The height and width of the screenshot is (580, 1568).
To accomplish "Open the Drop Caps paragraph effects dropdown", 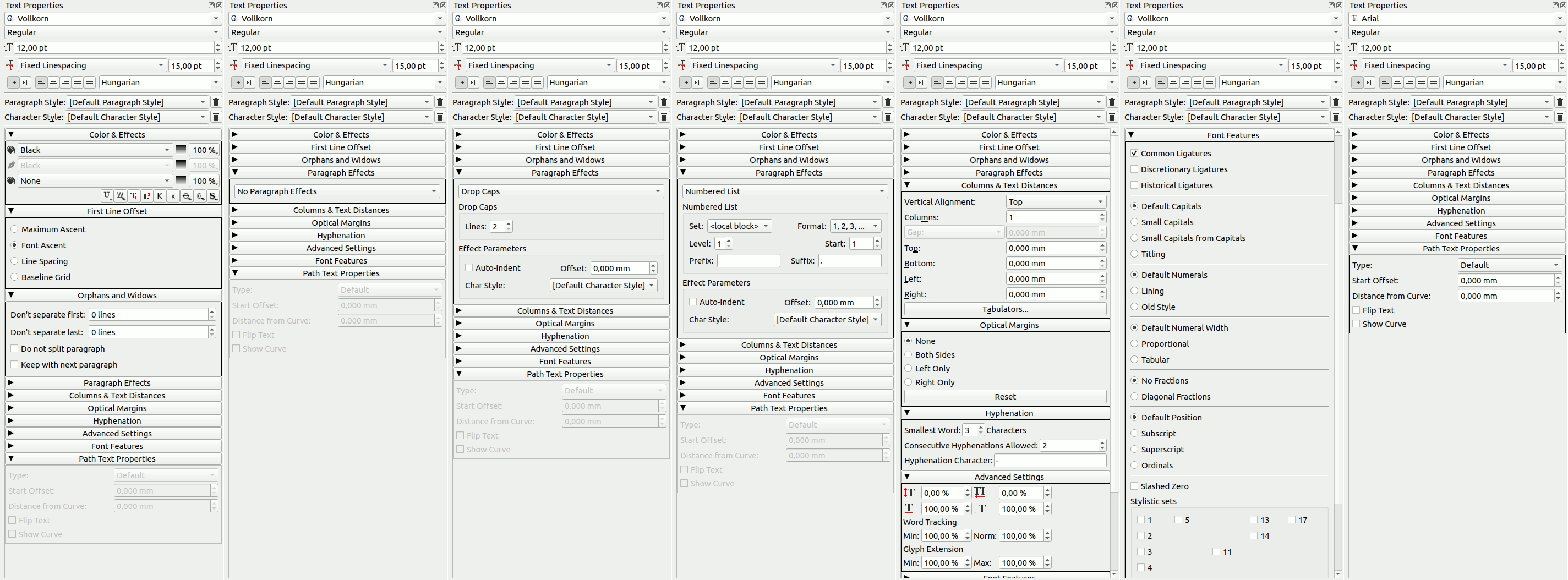I will (x=560, y=191).
